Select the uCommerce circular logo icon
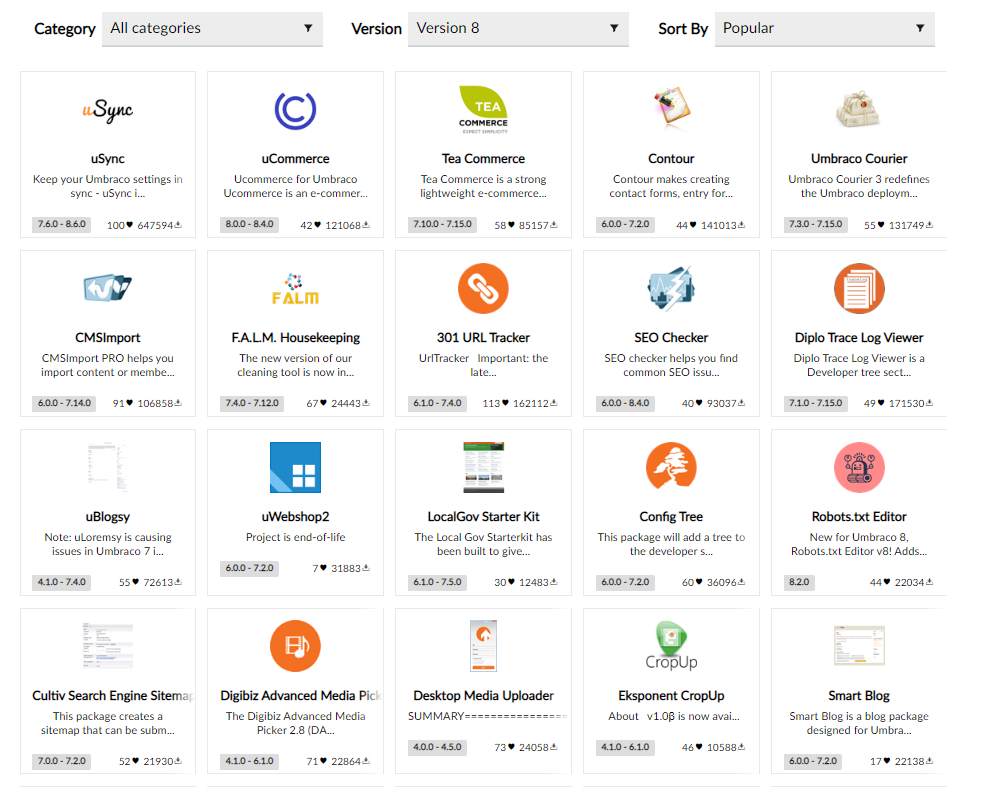 point(295,109)
